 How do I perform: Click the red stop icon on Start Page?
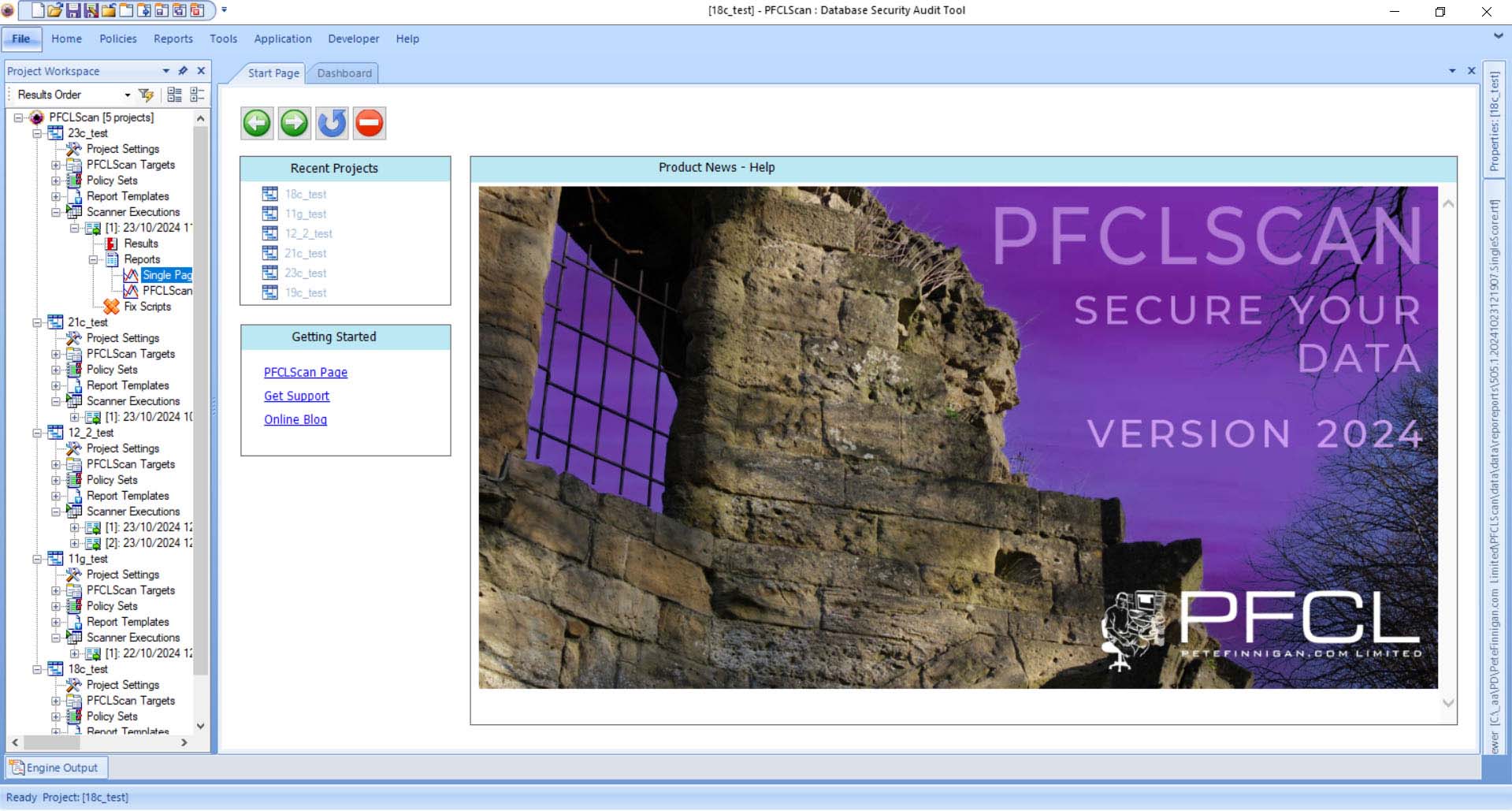[x=370, y=123]
